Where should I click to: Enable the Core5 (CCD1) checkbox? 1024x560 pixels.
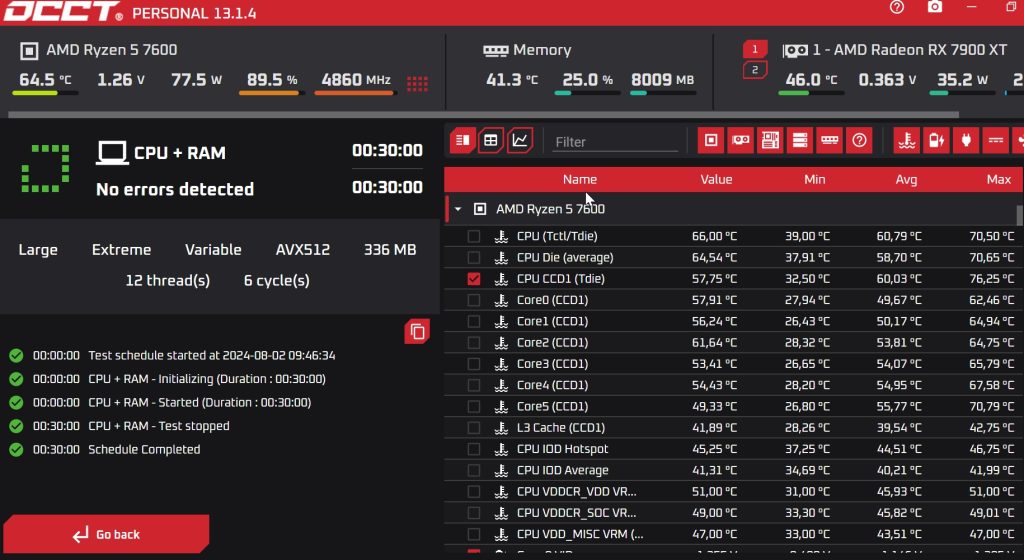[x=473, y=407]
